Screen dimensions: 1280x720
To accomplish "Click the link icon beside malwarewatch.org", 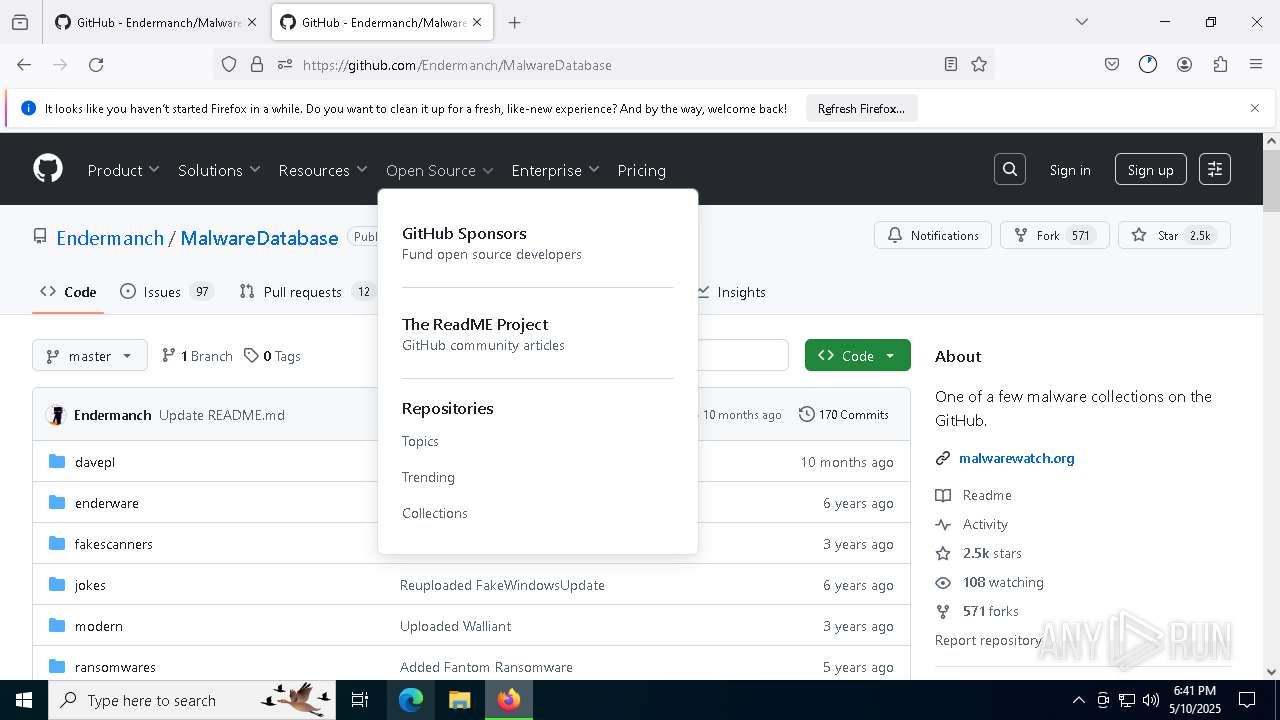I will (x=942, y=458).
